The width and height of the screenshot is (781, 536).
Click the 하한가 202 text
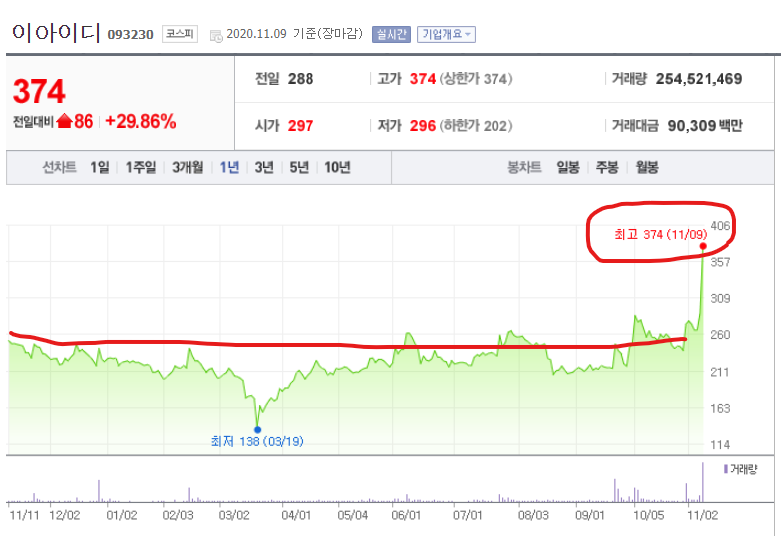(x=476, y=126)
